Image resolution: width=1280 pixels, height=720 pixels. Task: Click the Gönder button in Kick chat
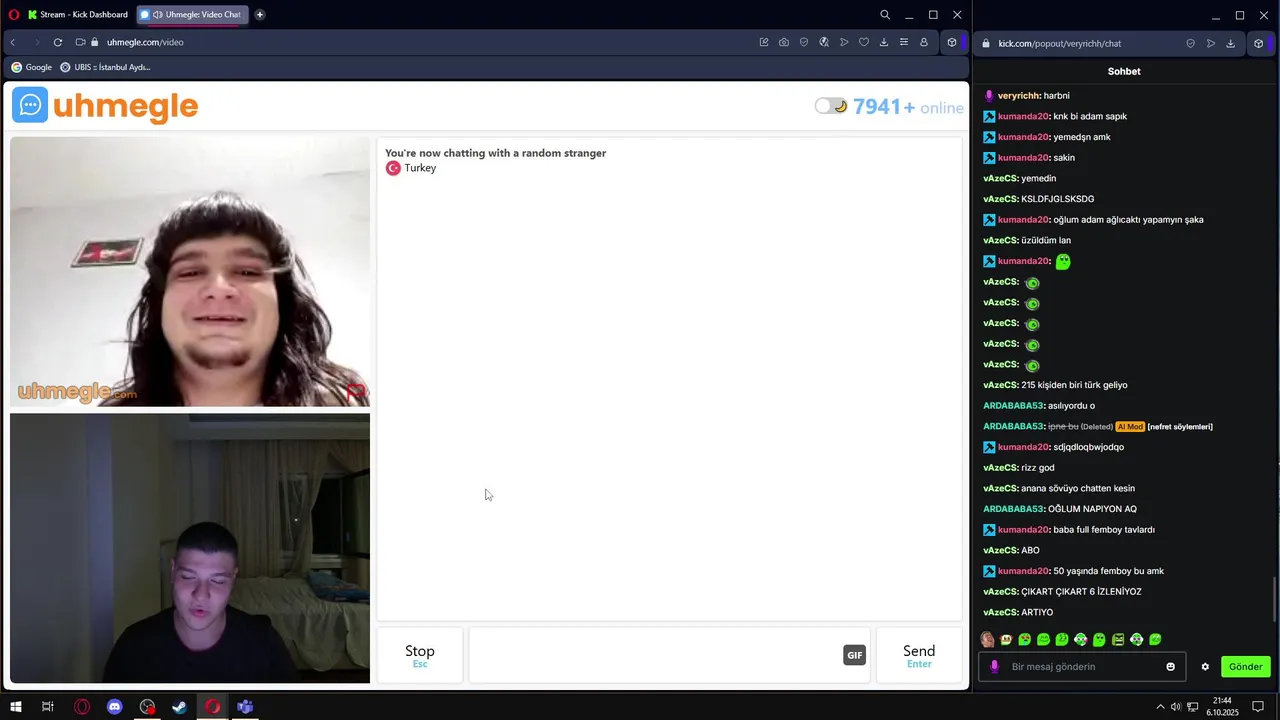(1245, 666)
